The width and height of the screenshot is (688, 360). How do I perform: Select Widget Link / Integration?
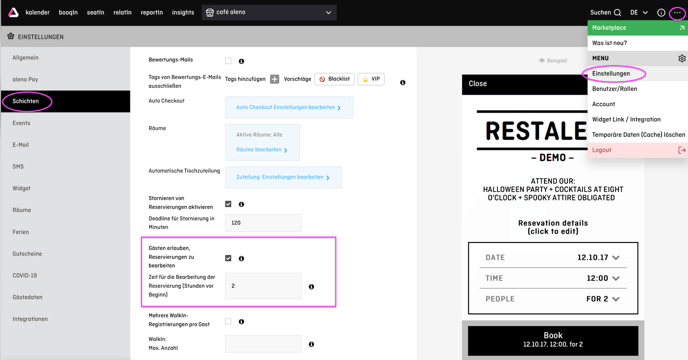click(x=638, y=119)
